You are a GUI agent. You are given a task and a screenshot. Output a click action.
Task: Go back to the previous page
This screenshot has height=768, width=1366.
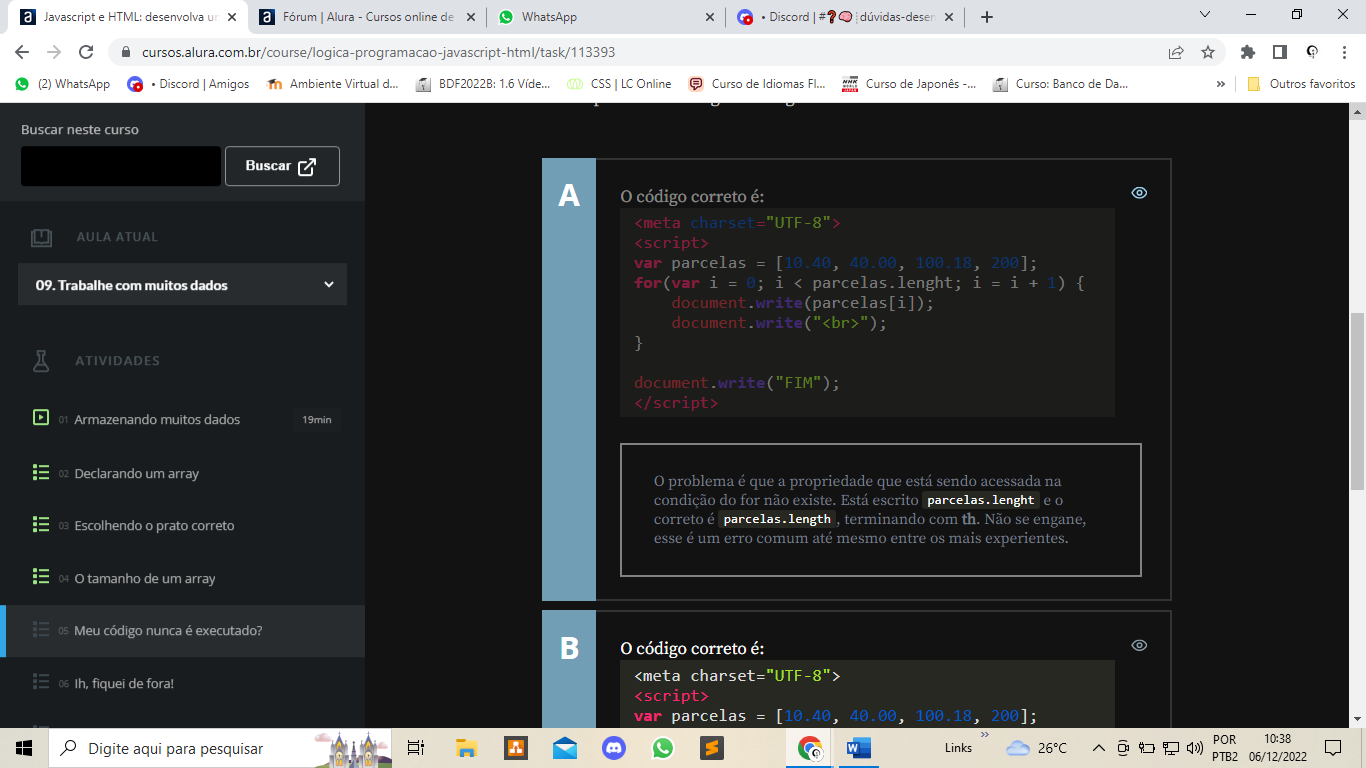[22, 52]
